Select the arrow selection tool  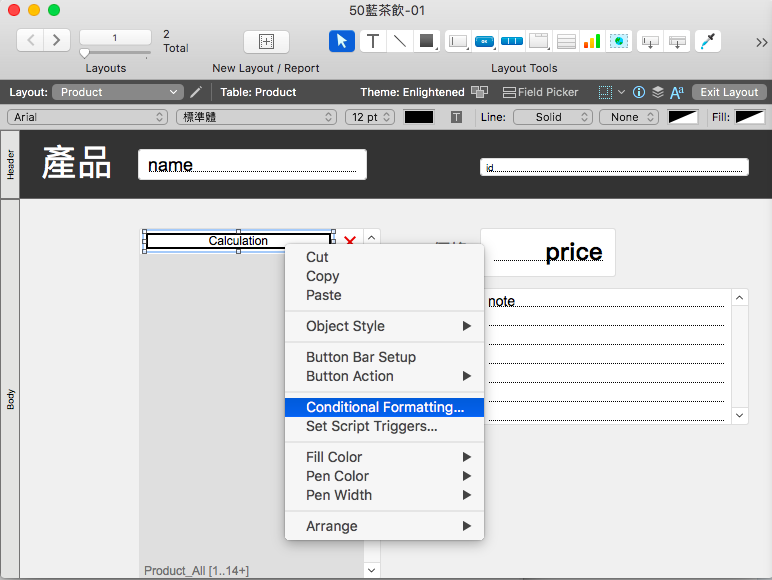point(342,41)
